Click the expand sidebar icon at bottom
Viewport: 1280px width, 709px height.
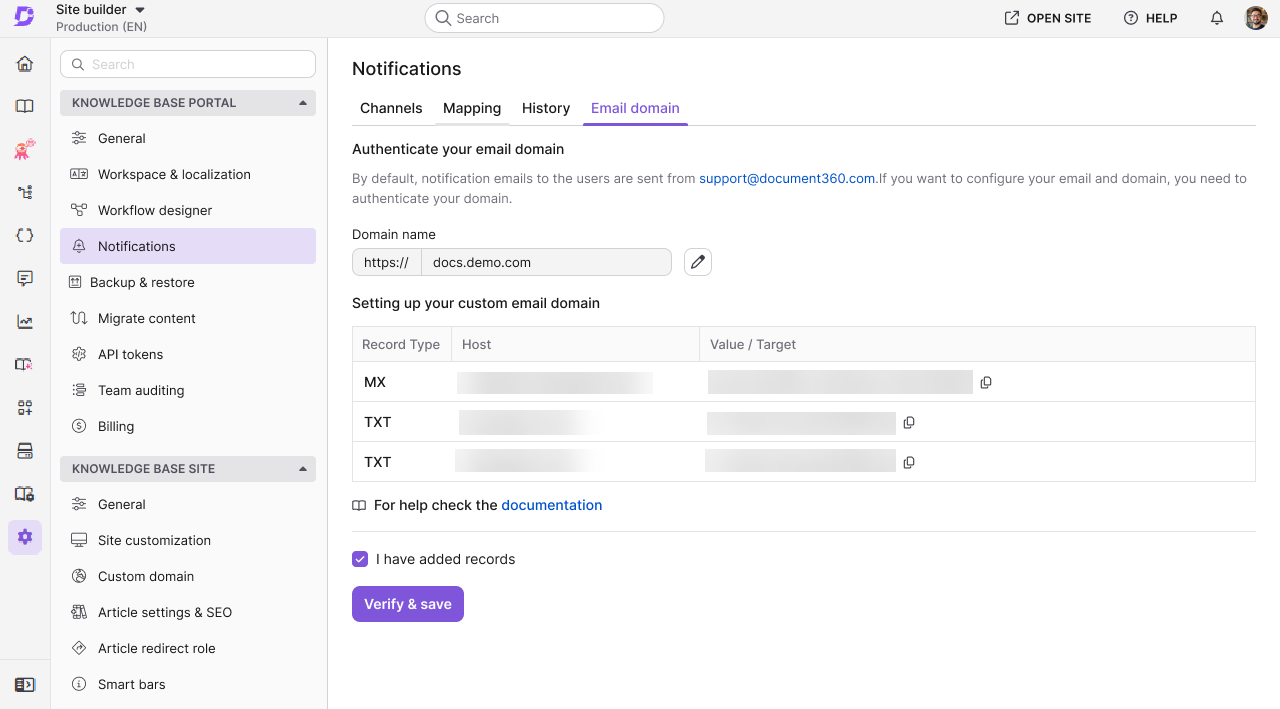(25, 685)
